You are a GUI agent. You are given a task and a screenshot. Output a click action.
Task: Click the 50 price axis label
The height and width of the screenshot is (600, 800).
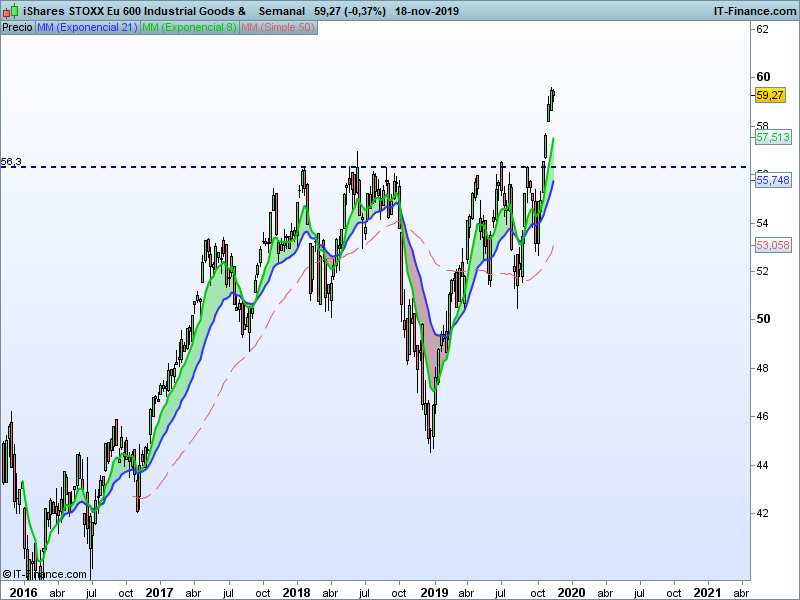[x=763, y=319]
